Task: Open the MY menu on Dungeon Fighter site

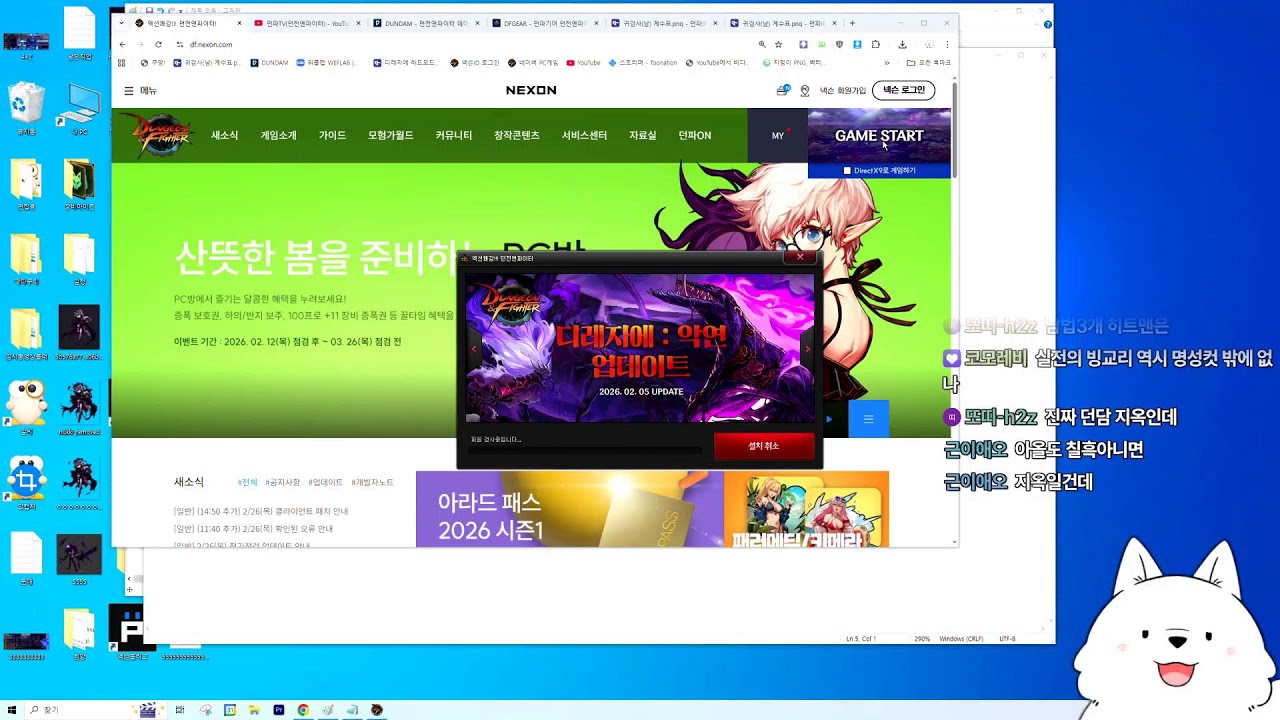Action: pyautogui.click(x=778, y=136)
